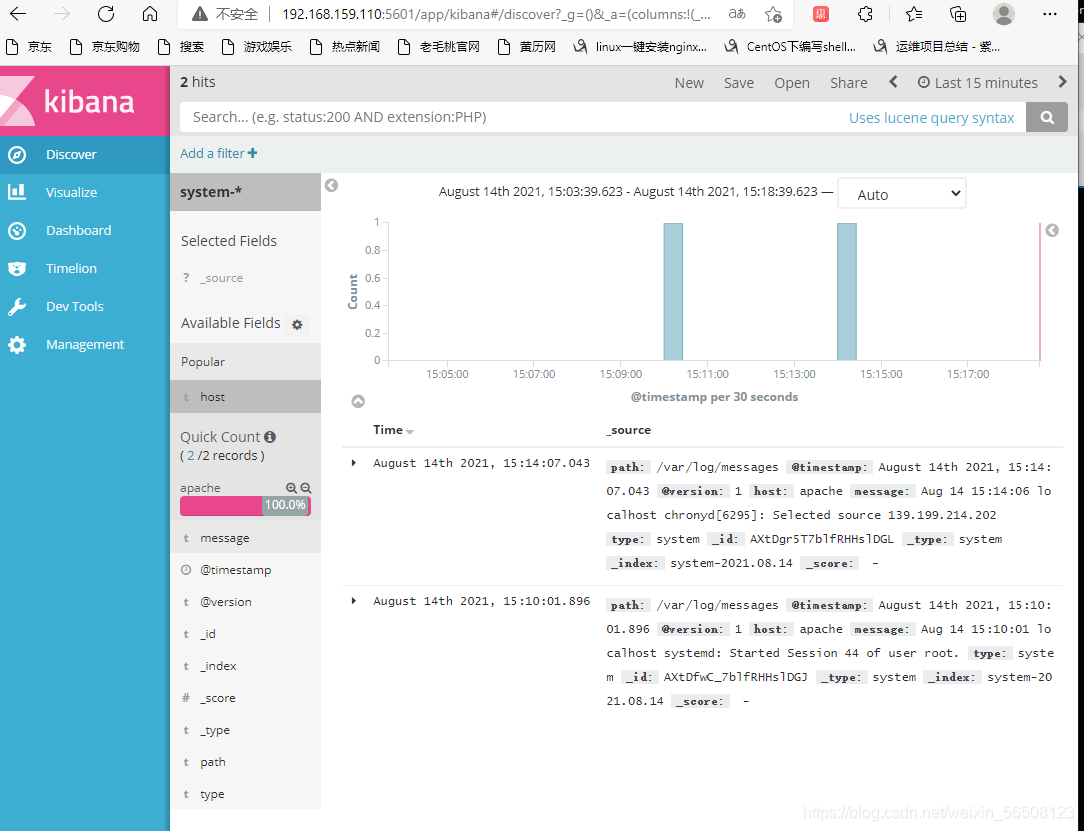Open the Auto interval dropdown
The height and width of the screenshot is (831, 1084).
pyautogui.click(x=901, y=194)
